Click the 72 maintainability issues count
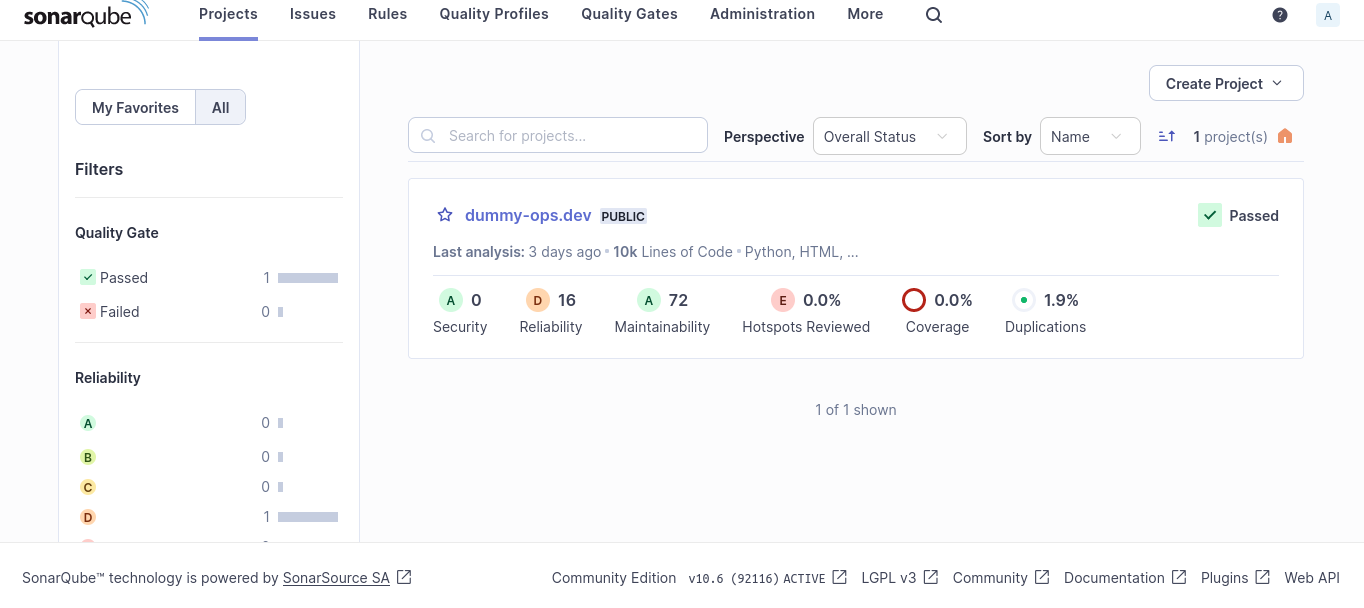Viewport: 1364px width, 608px height. (x=678, y=300)
